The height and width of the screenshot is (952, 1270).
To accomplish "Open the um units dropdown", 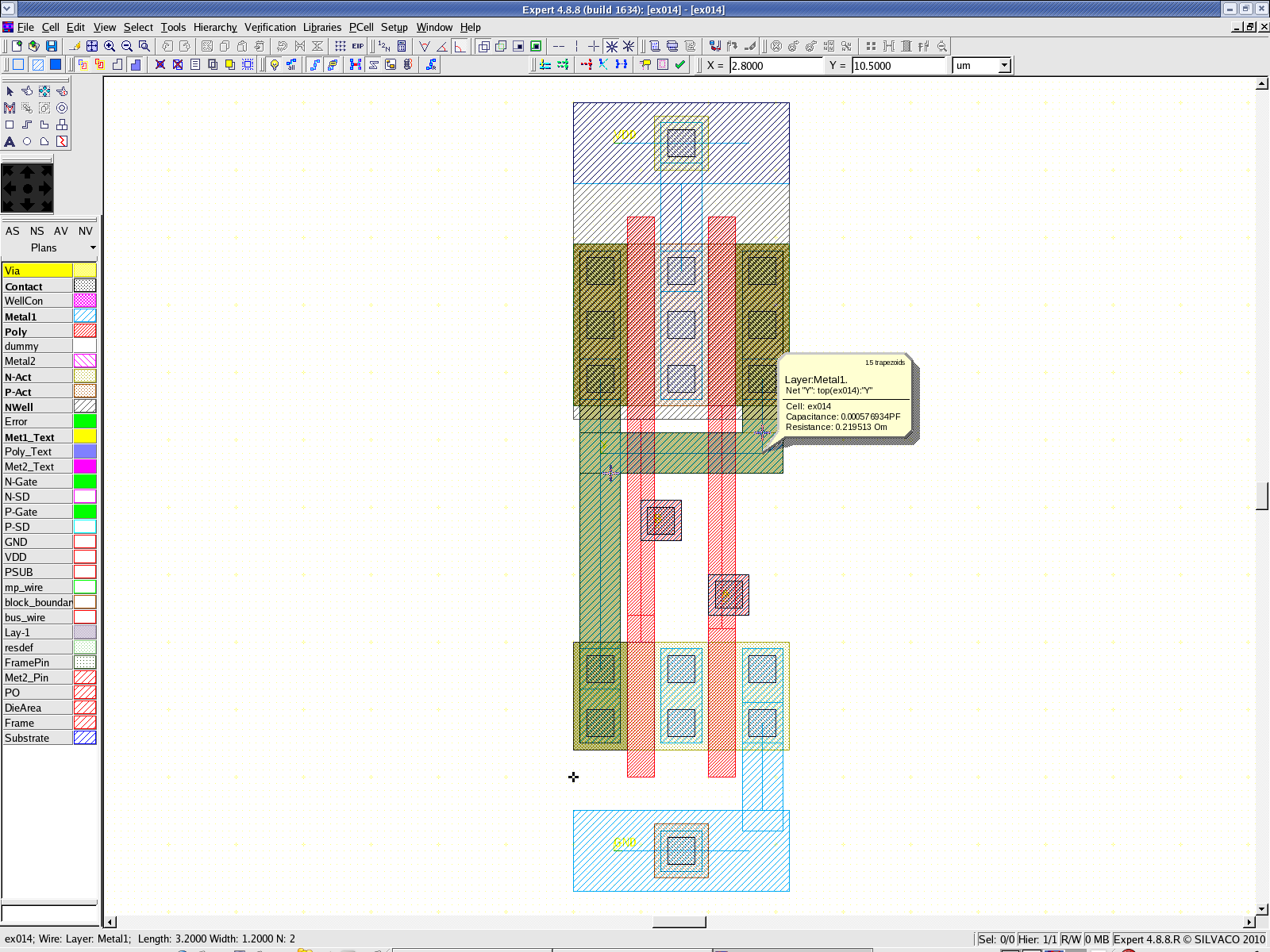I will [x=1004, y=66].
